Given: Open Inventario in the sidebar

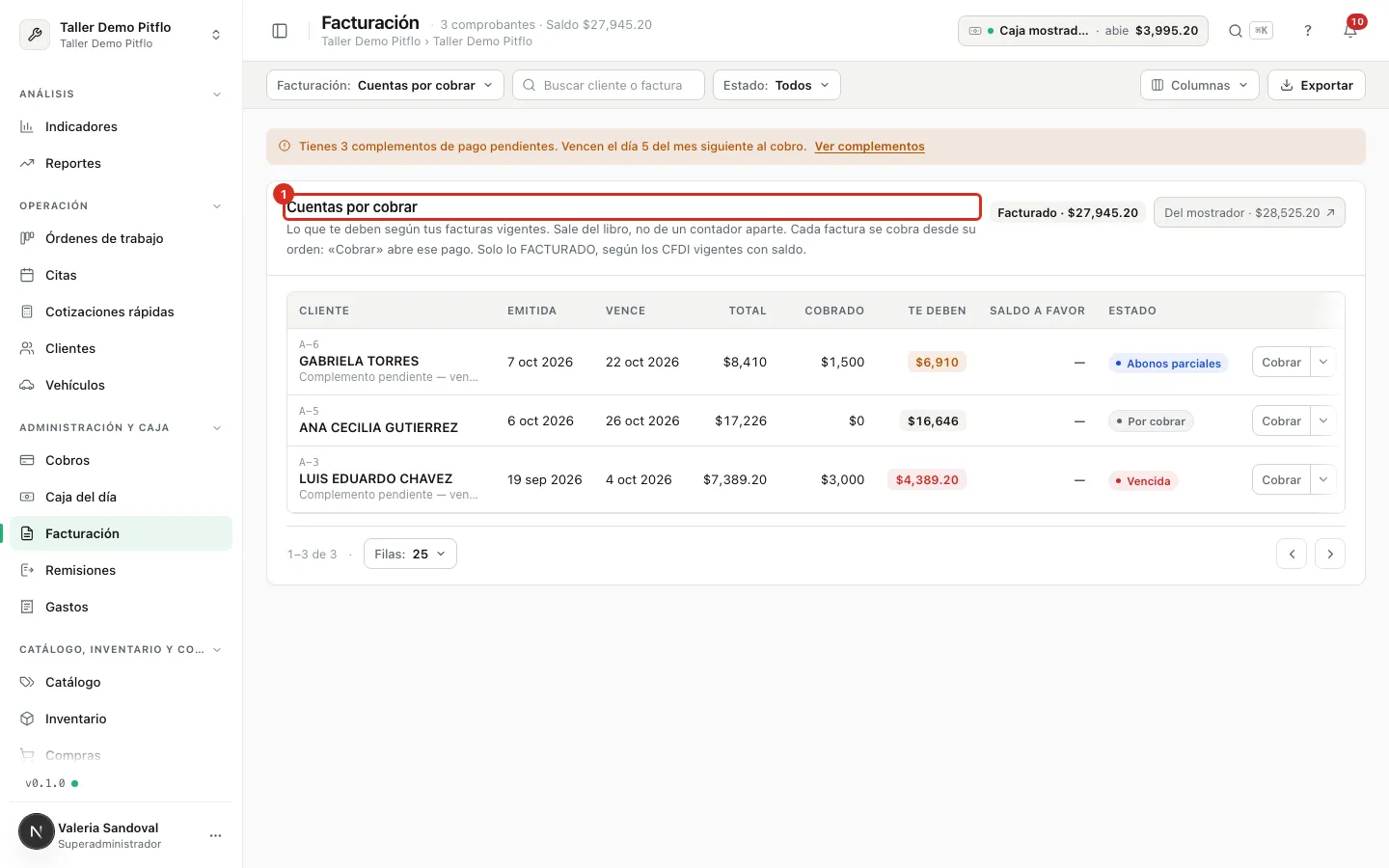Looking at the screenshot, I should point(122,719).
